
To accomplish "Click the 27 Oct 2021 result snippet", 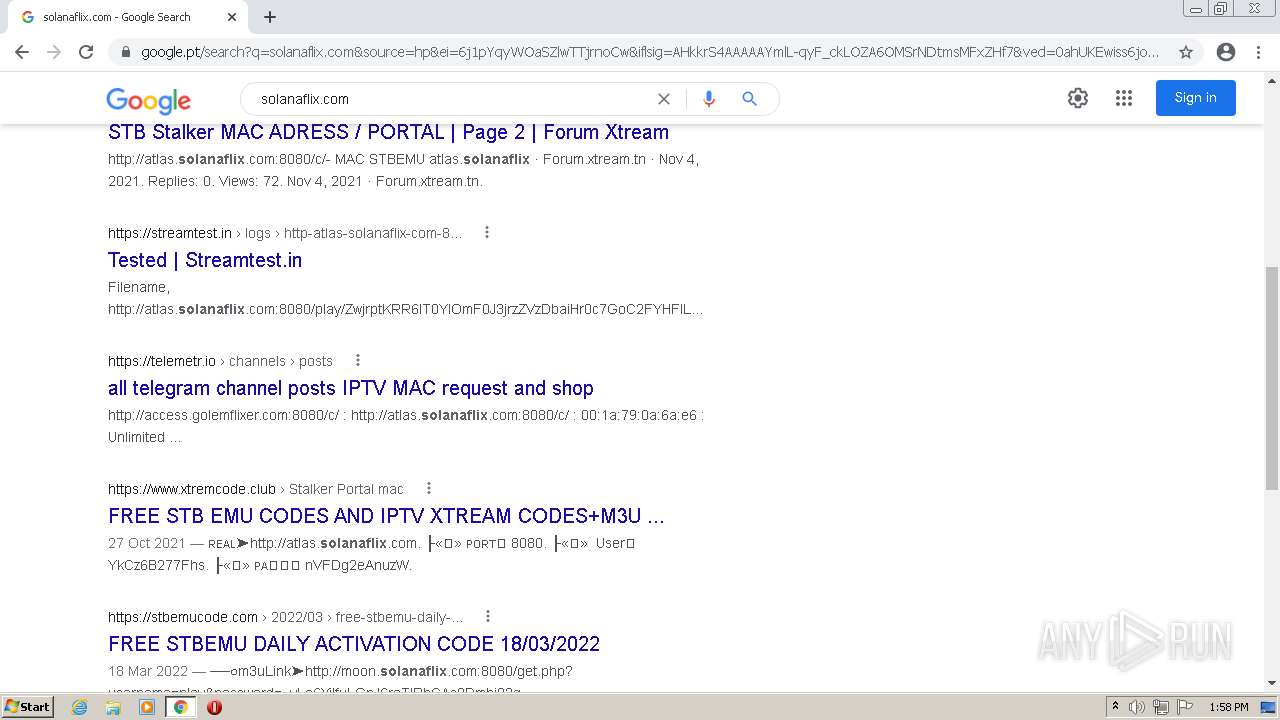I will (372, 554).
